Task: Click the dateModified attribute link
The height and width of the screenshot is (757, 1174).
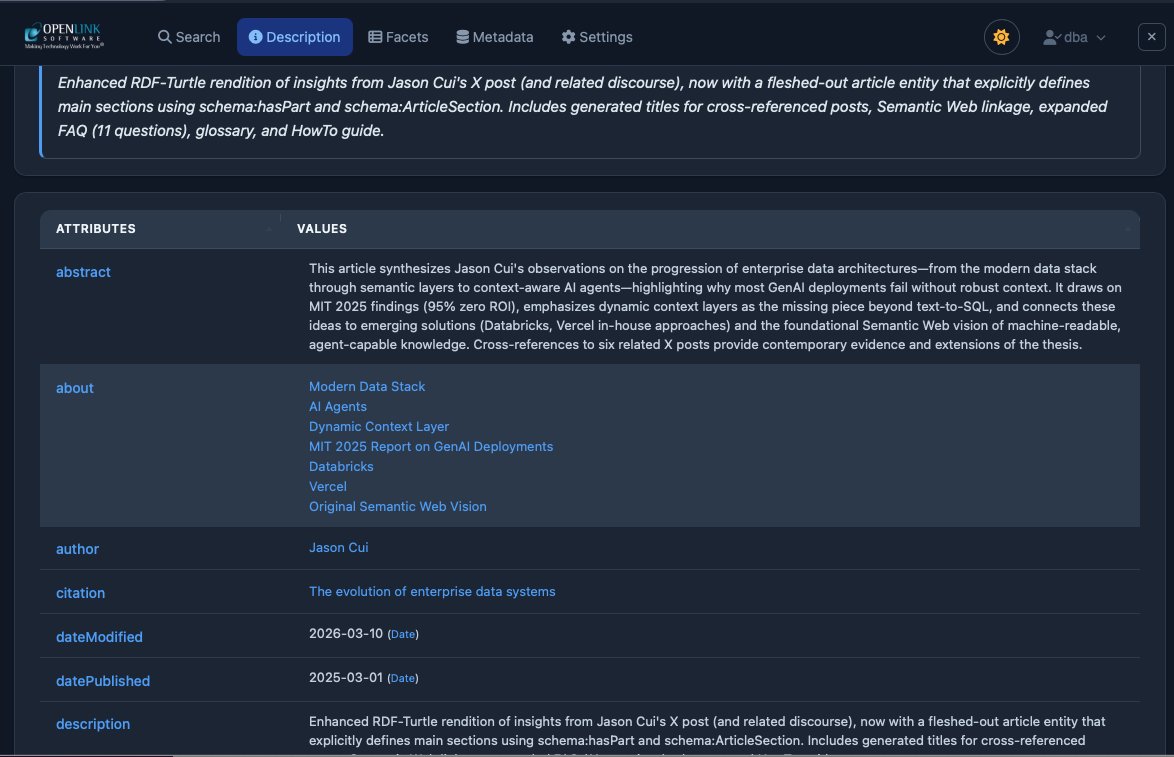Action: (99, 637)
